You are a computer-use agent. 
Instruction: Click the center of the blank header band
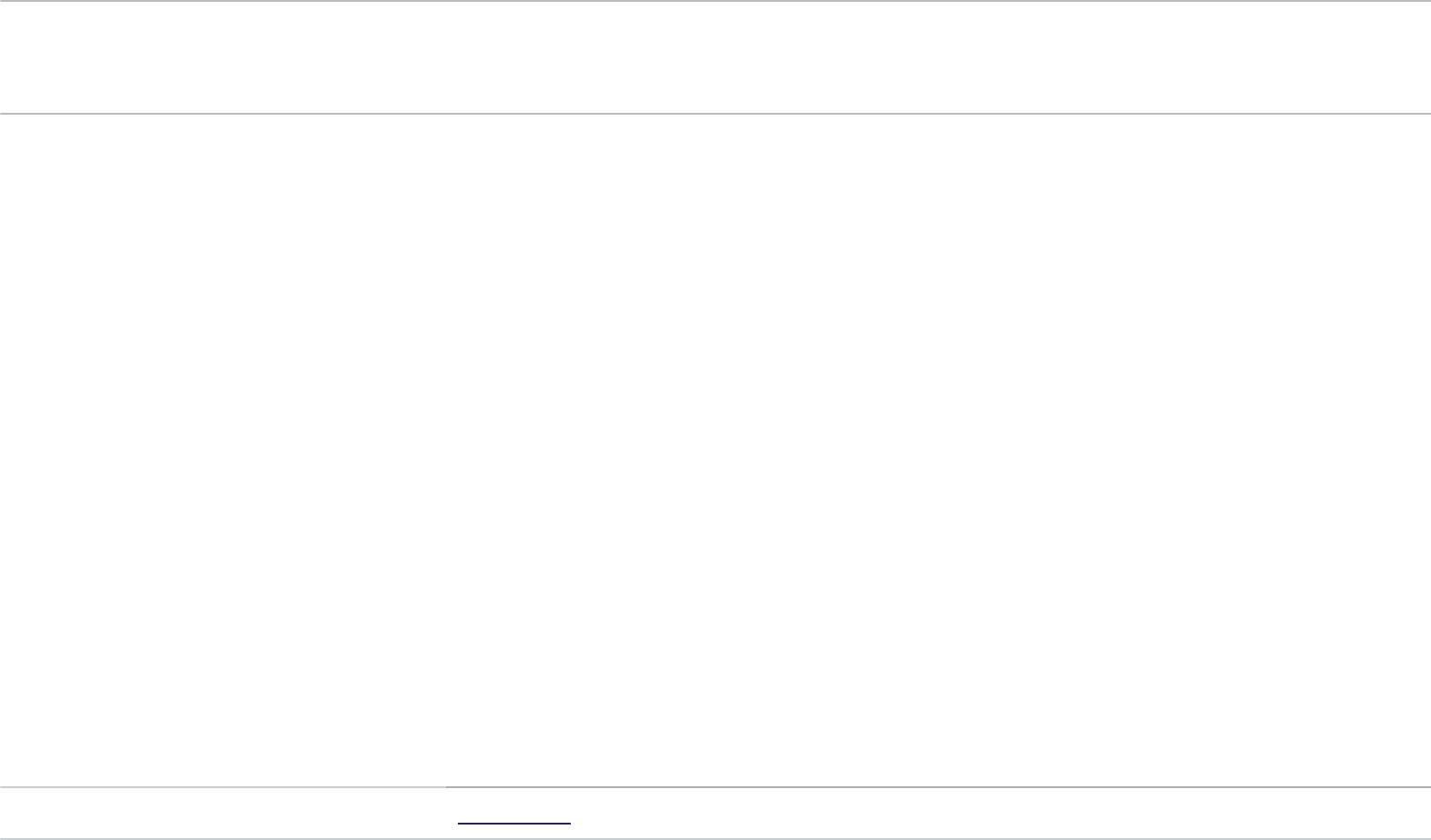pyautogui.click(x=715, y=56)
